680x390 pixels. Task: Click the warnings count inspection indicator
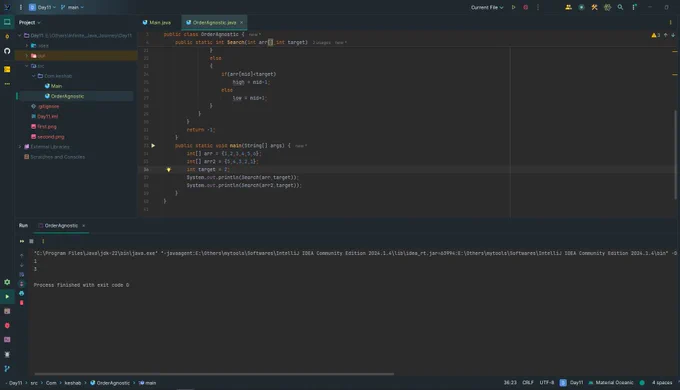coord(656,35)
